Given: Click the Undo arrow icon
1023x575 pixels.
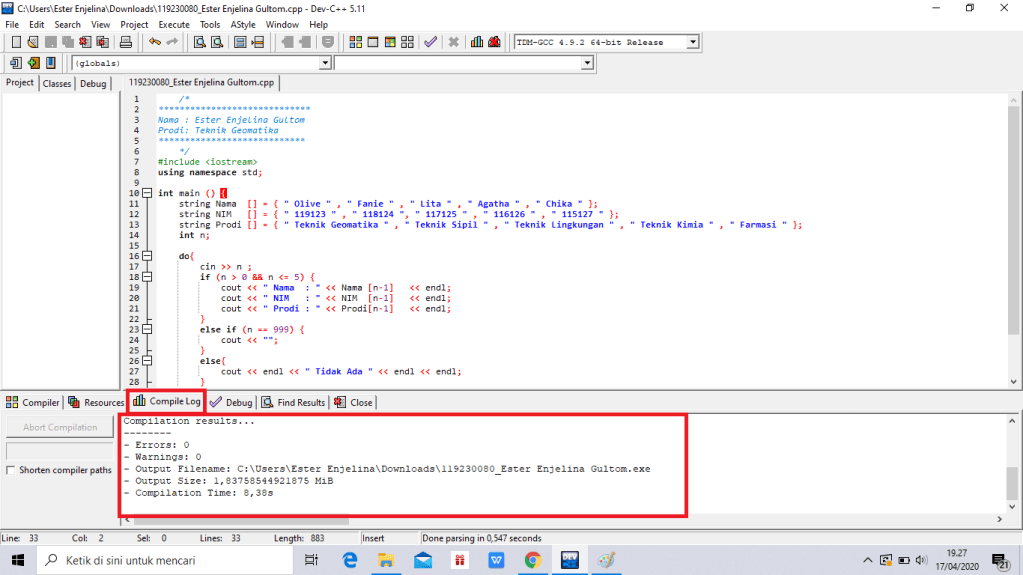Looking at the screenshot, I should coord(154,42).
